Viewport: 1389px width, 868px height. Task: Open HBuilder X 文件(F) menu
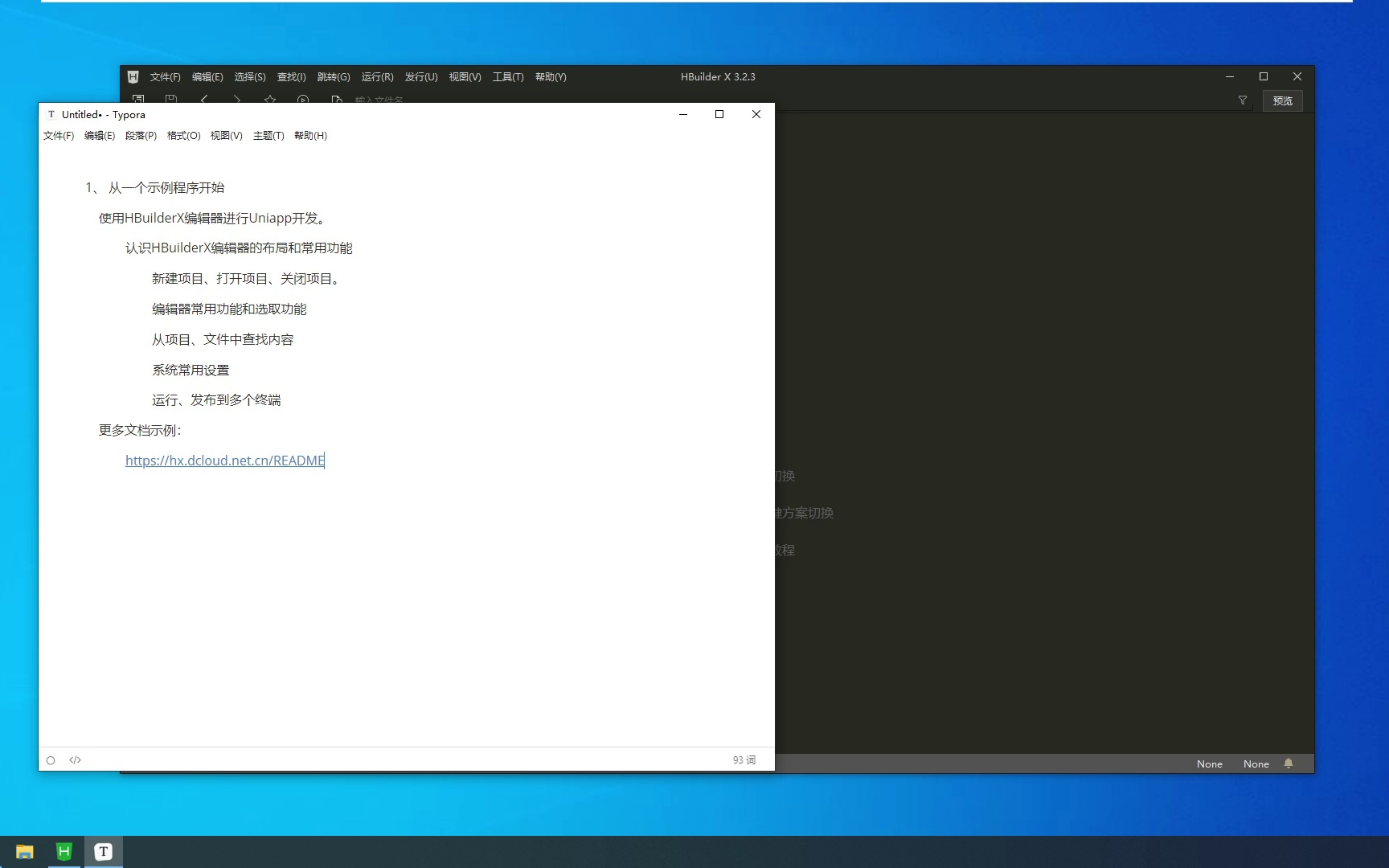click(x=165, y=77)
